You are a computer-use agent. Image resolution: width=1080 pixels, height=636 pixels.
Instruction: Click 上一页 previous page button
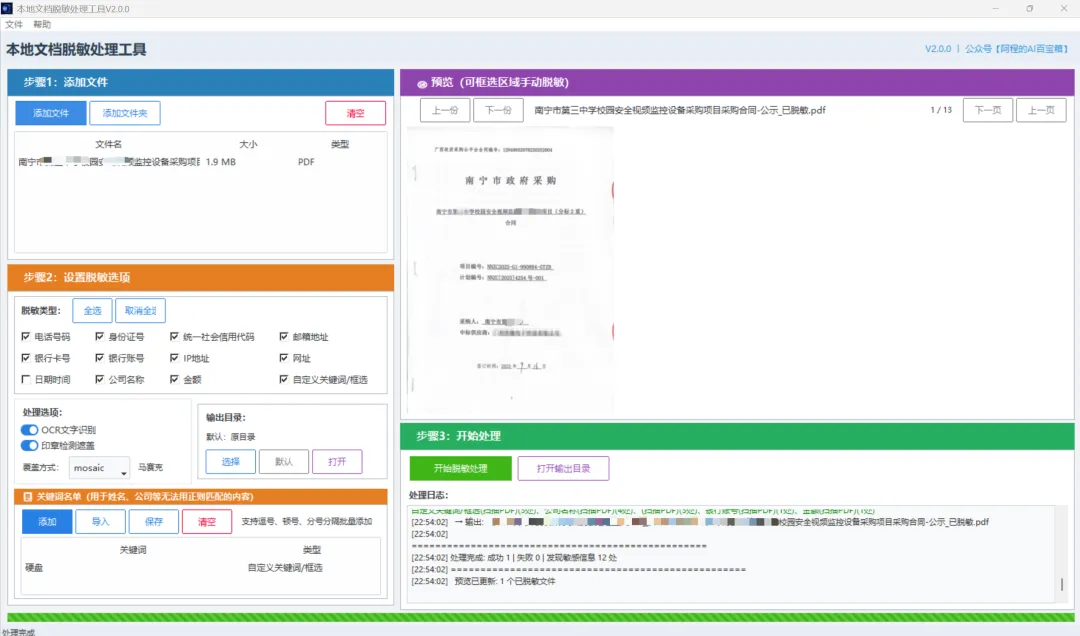click(x=1041, y=110)
